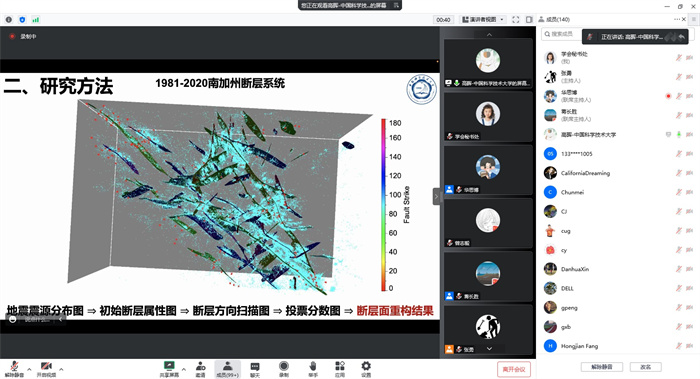Enter full screen mode icon
700x379 pixels.
[x=516, y=20]
